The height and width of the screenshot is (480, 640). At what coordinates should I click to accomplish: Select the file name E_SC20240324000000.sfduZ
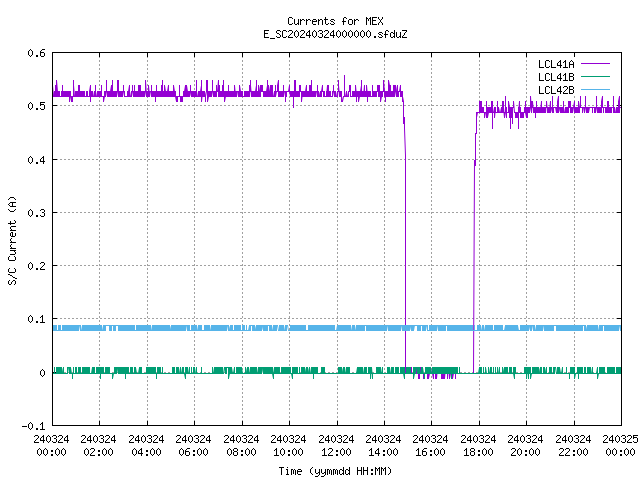point(335,34)
